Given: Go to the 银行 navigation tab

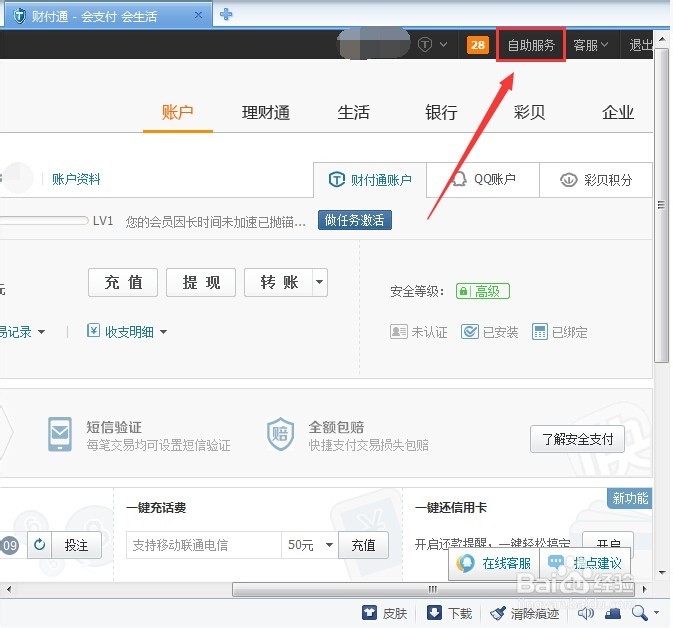Looking at the screenshot, I should (x=441, y=112).
